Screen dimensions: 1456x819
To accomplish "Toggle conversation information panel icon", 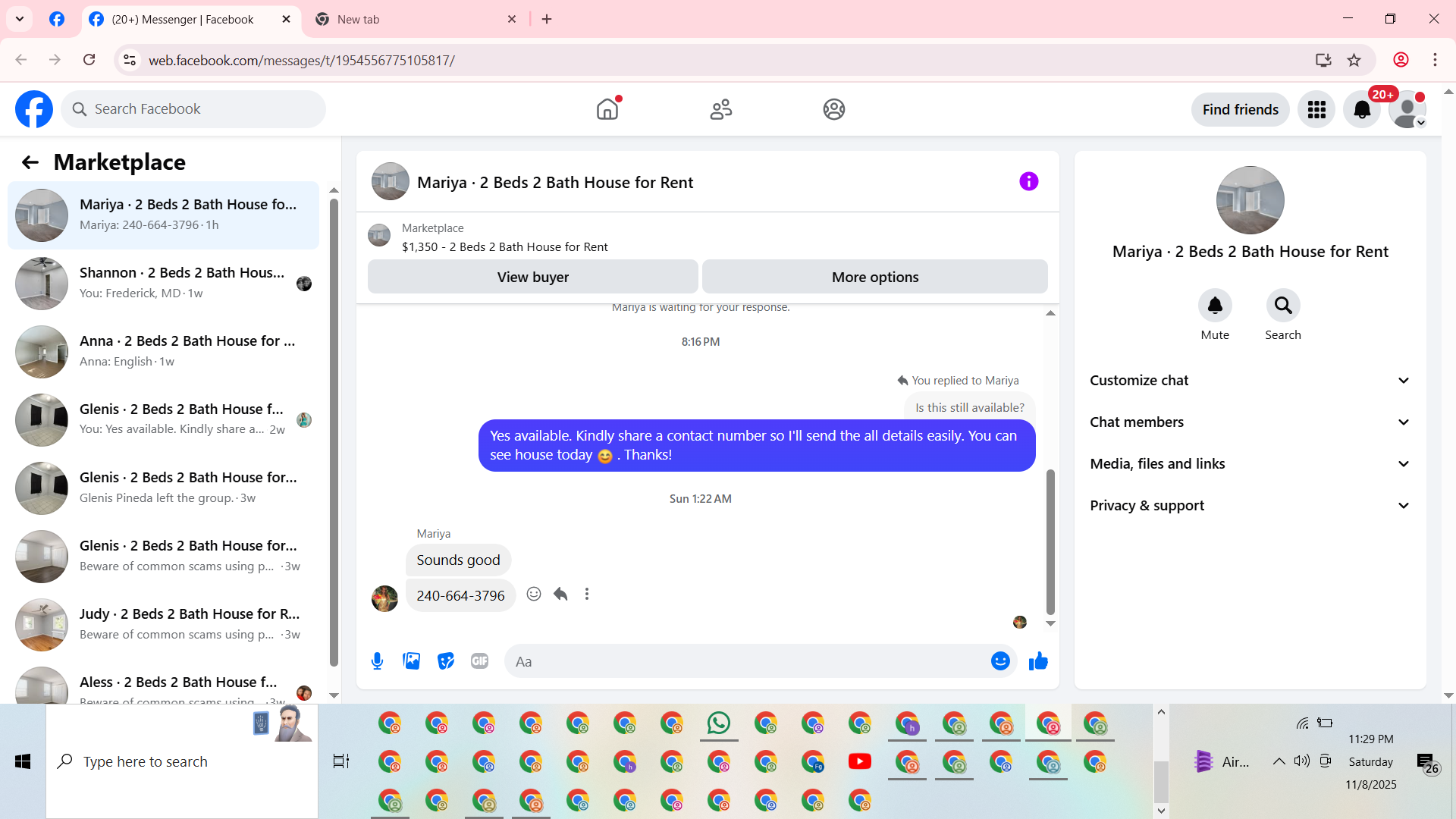I will (x=1028, y=182).
